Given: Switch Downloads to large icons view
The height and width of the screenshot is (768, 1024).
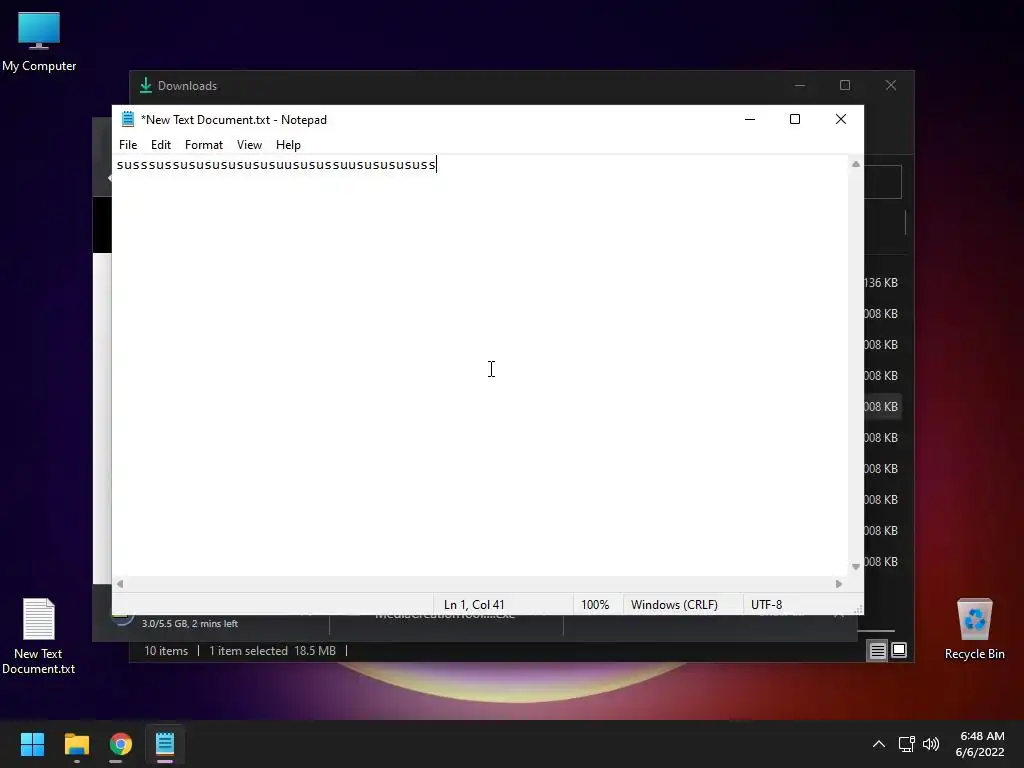Looking at the screenshot, I should pyautogui.click(x=899, y=650).
